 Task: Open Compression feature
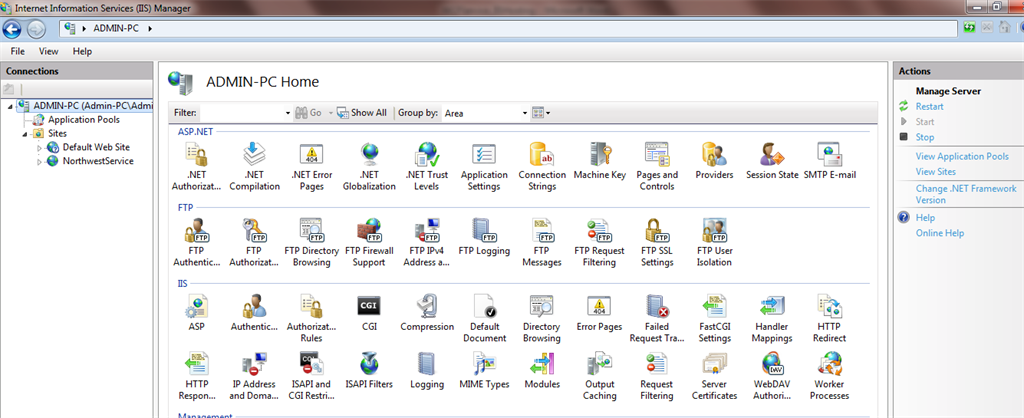(x=426, y=313)
